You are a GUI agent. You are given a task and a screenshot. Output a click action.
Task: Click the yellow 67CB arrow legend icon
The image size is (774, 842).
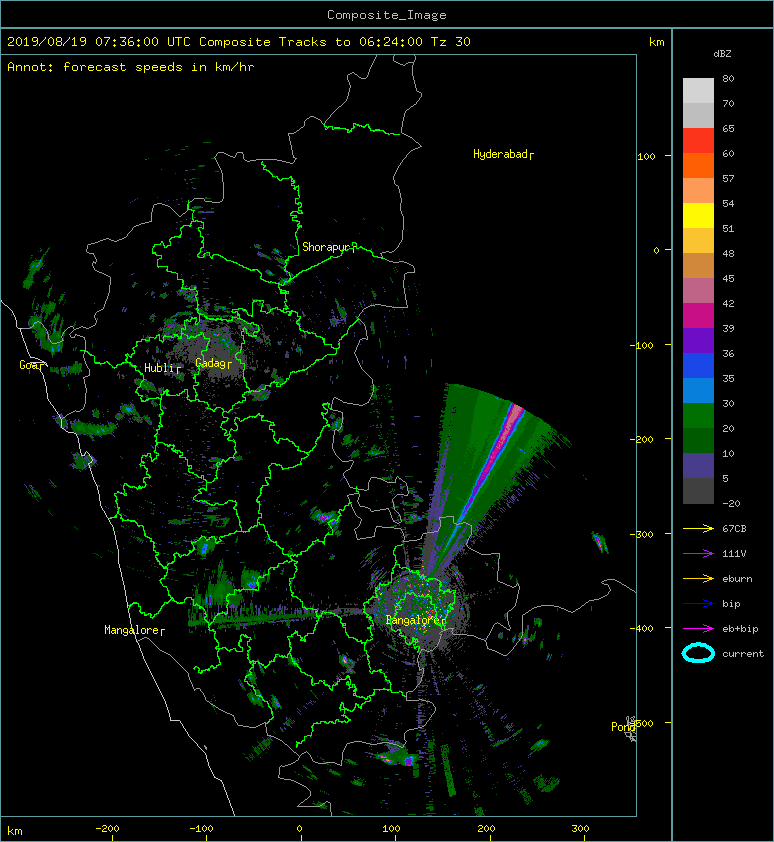698,529
